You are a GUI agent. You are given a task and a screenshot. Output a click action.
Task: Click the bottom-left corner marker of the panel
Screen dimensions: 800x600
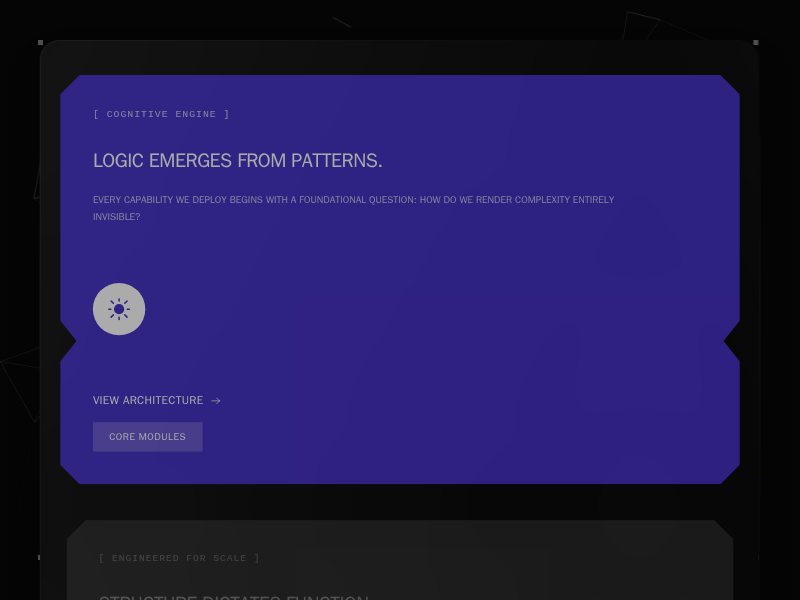[40, 557]
